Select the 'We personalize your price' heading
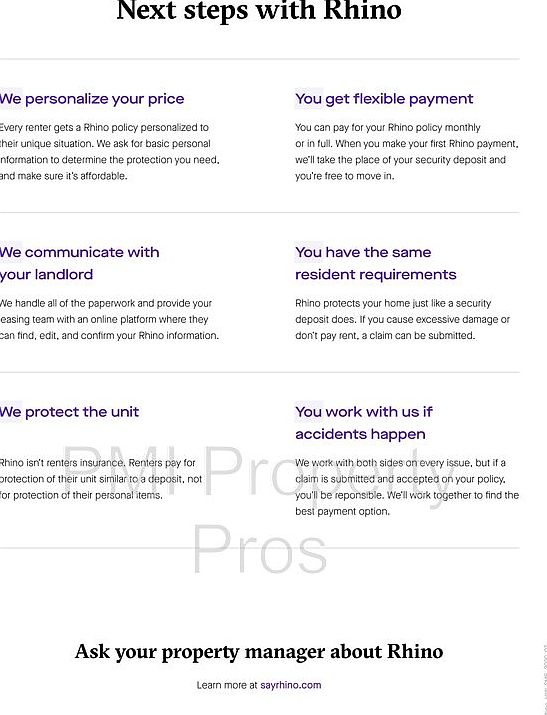The image size is (547, 715). coord(92,99)
